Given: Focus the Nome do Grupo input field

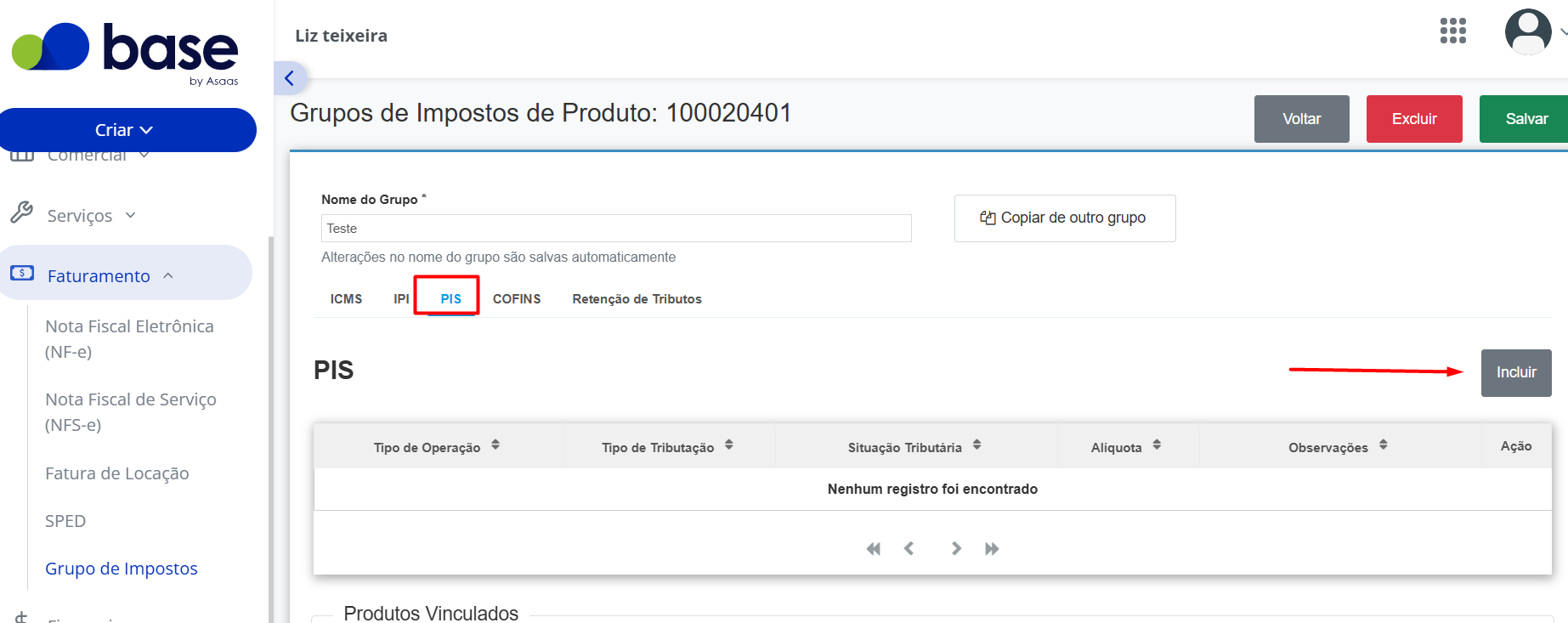Looking at the screenshot, I should pos(616,229).
